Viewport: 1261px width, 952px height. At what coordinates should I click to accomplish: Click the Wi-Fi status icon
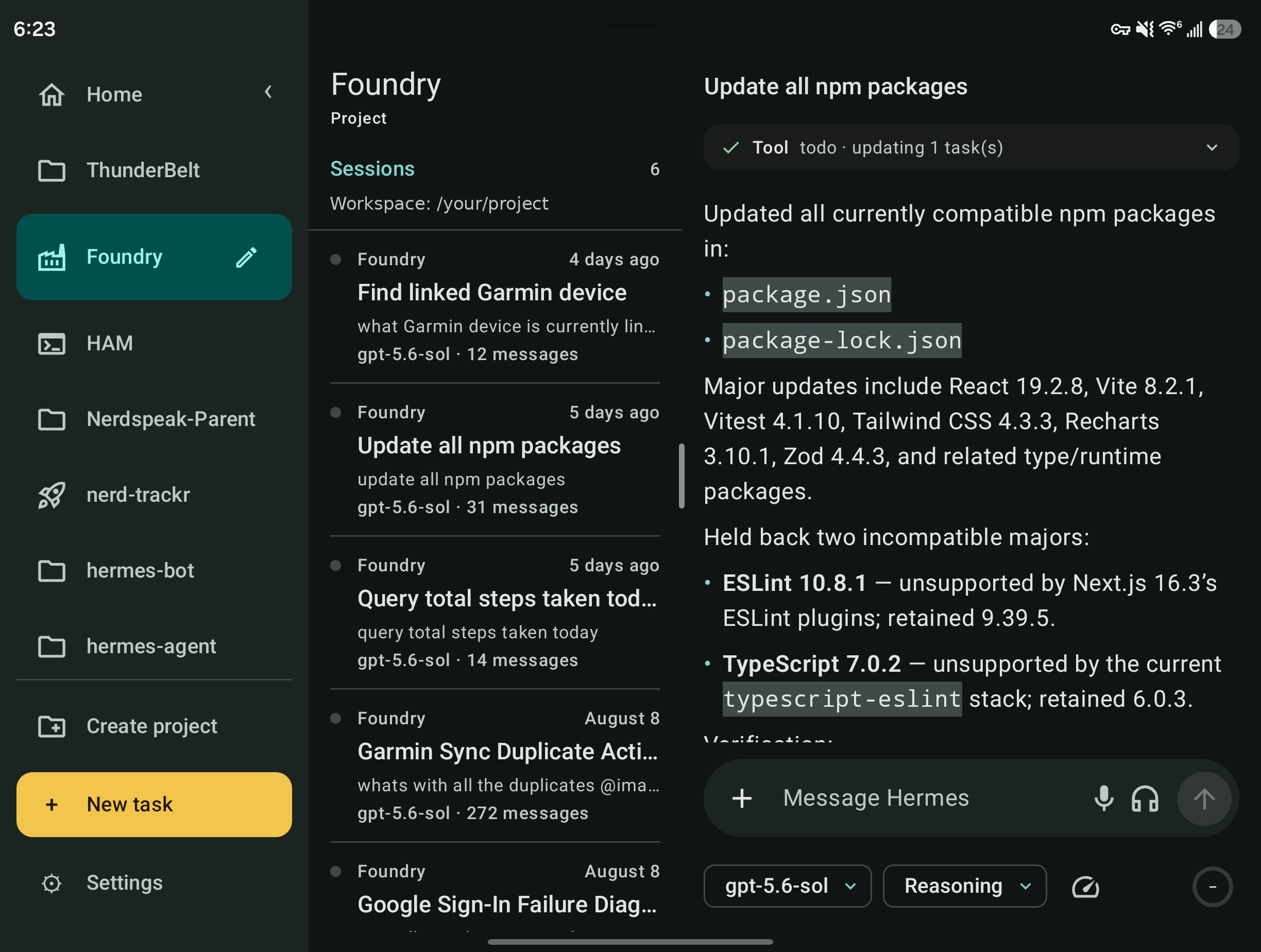pyautogui.click(x=1169, y=28)
